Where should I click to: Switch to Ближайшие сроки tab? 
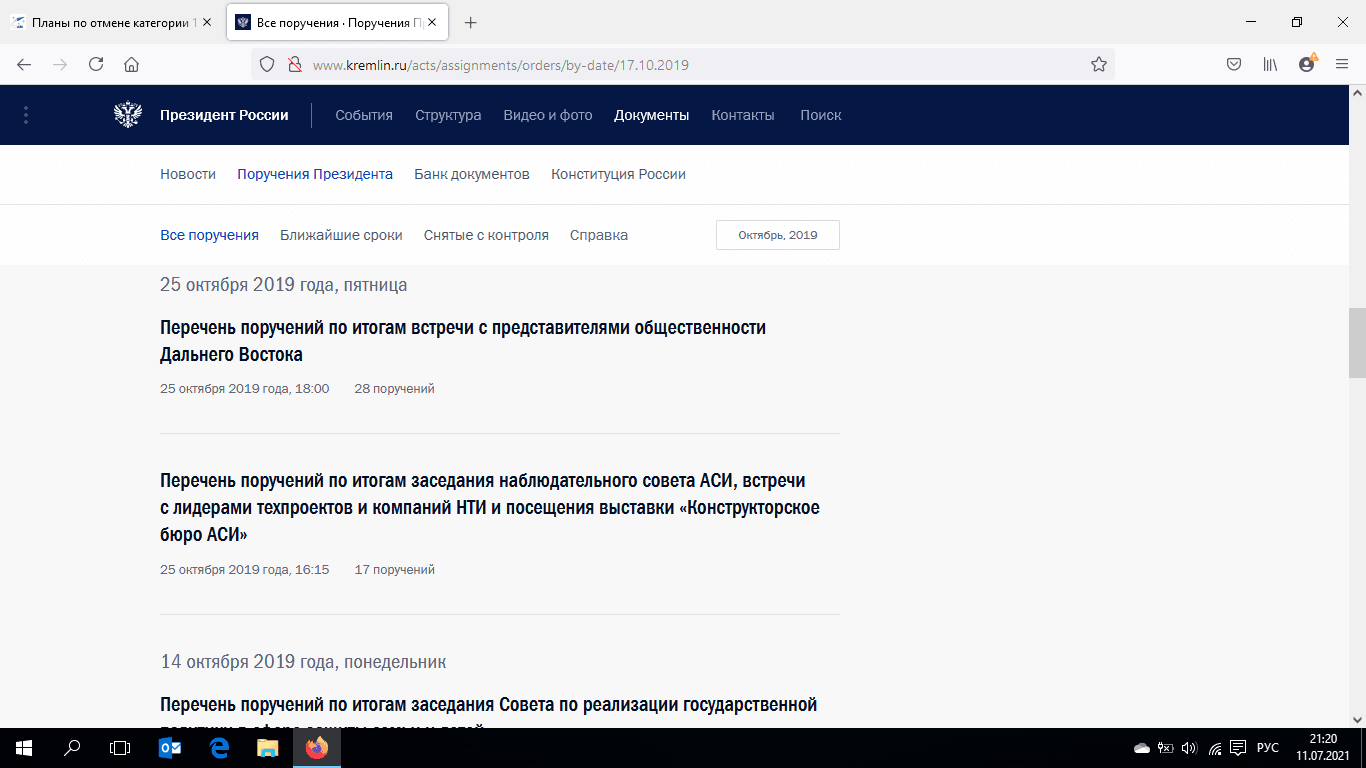pyautogui.click(x=341, y=235)
